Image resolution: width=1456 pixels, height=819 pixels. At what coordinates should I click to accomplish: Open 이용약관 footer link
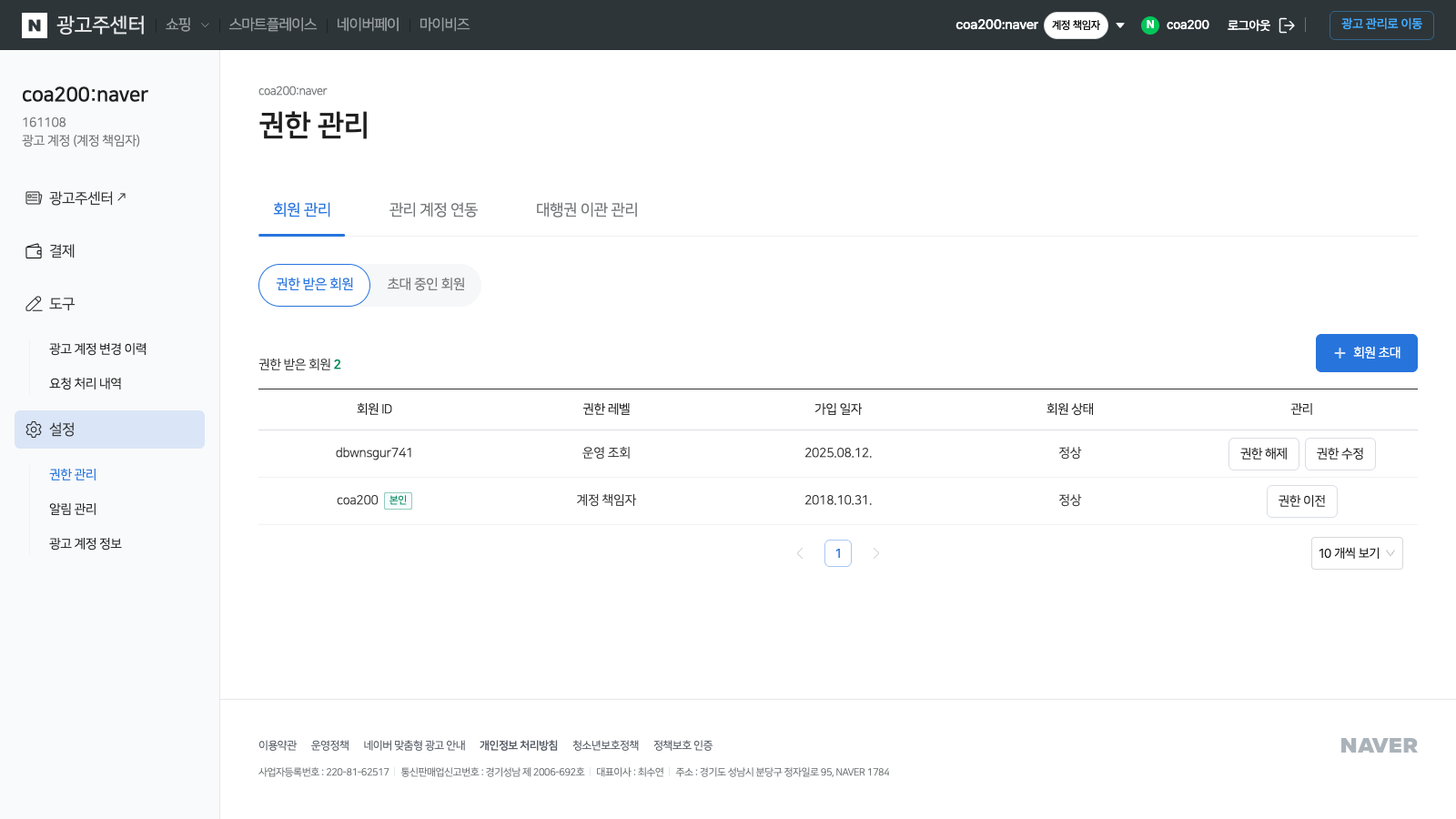pyautogui.click(x=278, y=745)
